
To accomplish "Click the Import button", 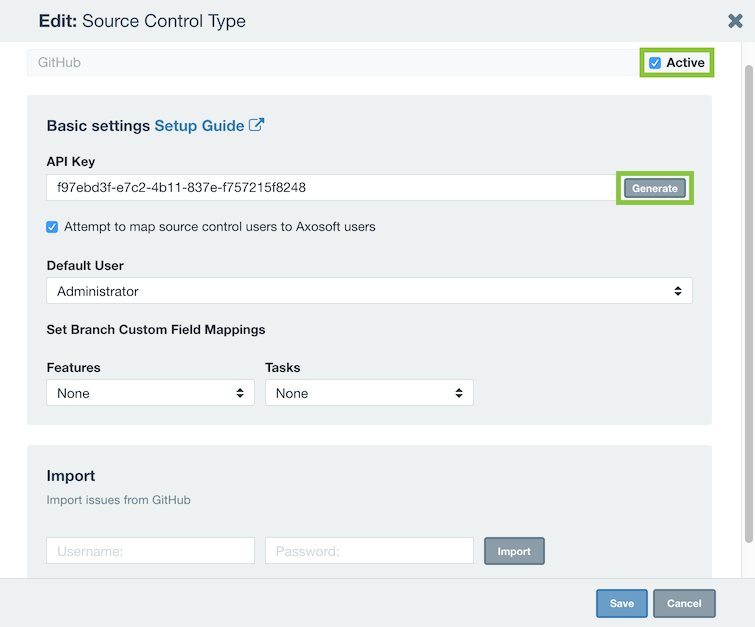I will [514, 551].
